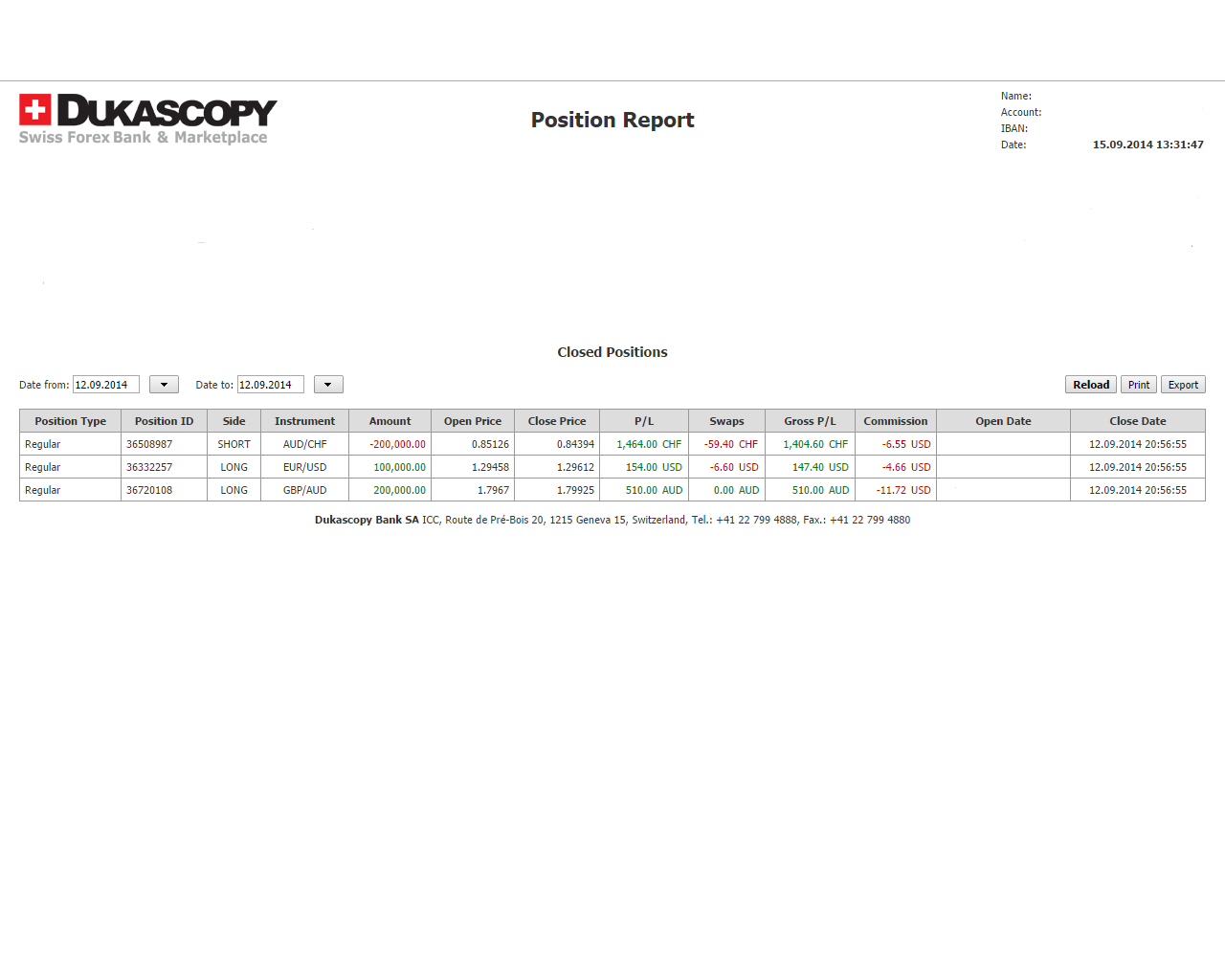
Task: Click the 154.00 USD P/L value
Action: click(654, 467)
